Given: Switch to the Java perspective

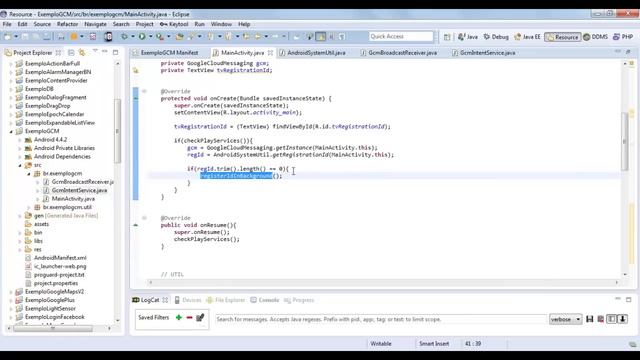Looking at the screenshot, I should (x=468, y=37).
